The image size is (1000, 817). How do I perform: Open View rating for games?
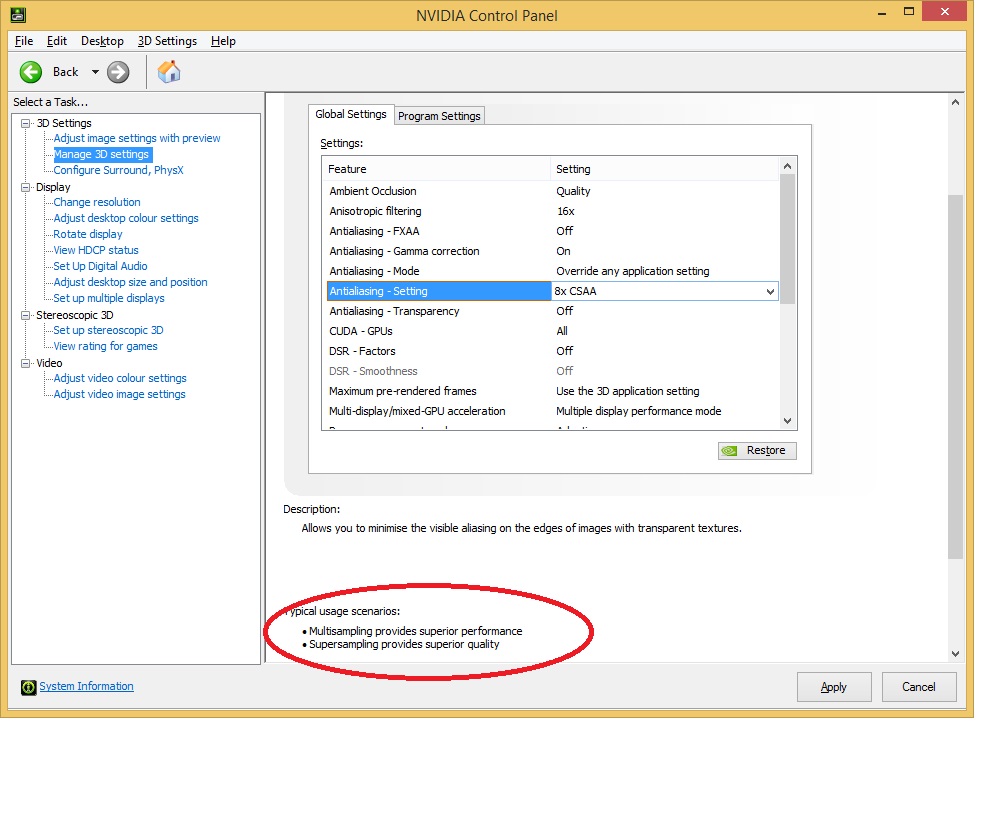click(x=106, y=346)
